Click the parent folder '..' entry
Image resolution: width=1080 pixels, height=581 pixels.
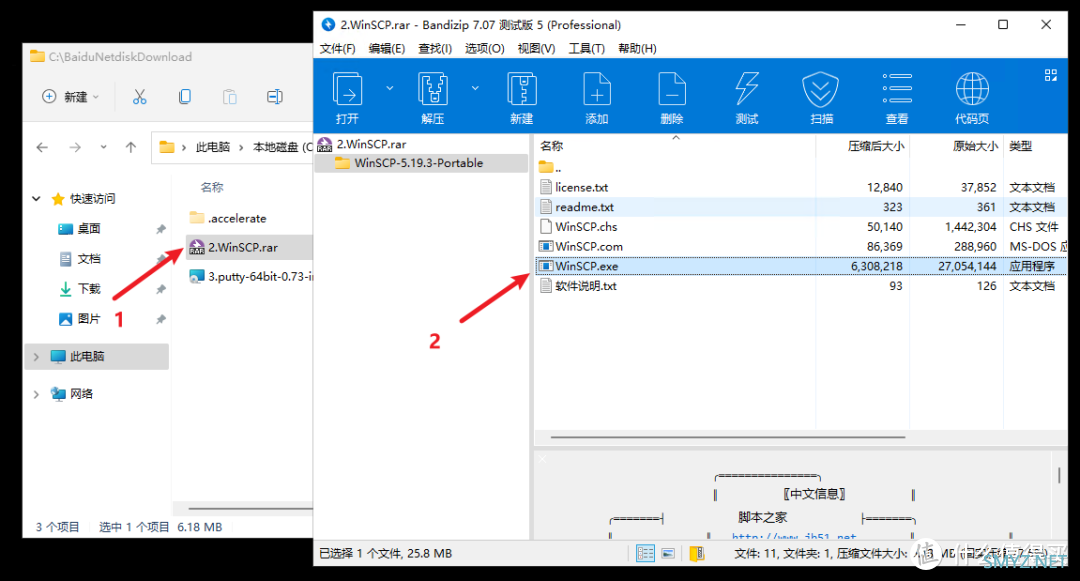click(x=550, y=167)
